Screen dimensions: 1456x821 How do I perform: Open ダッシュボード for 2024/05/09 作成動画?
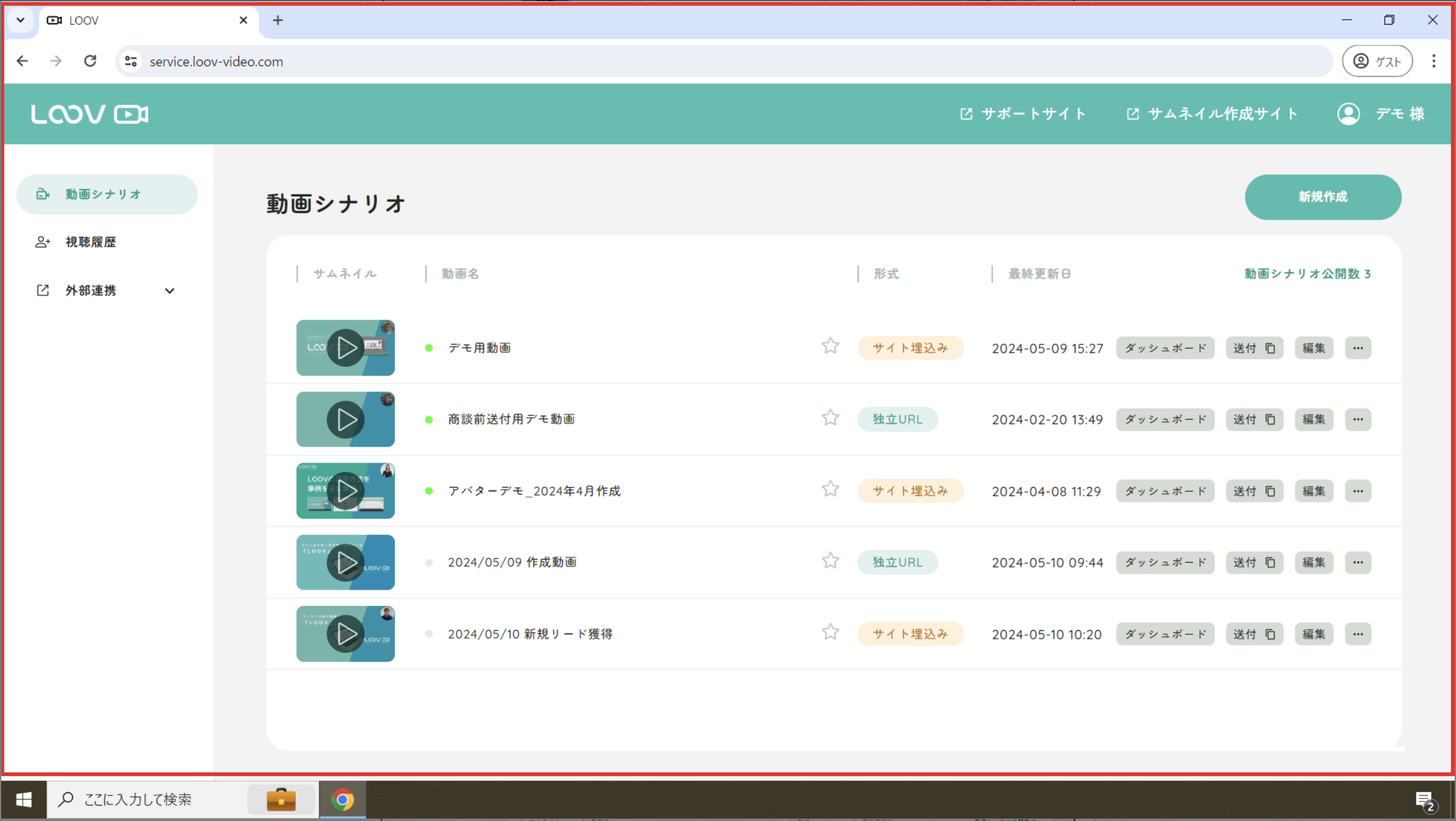pyautogui.click(x=1165, y=563)
